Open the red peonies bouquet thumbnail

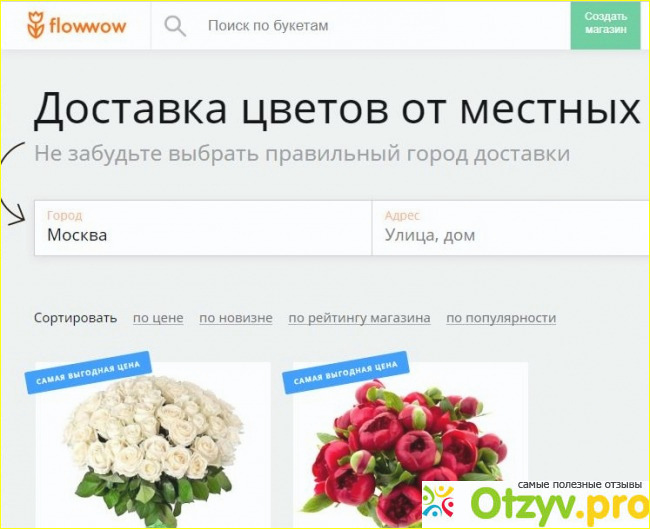[x=411, y=445]
